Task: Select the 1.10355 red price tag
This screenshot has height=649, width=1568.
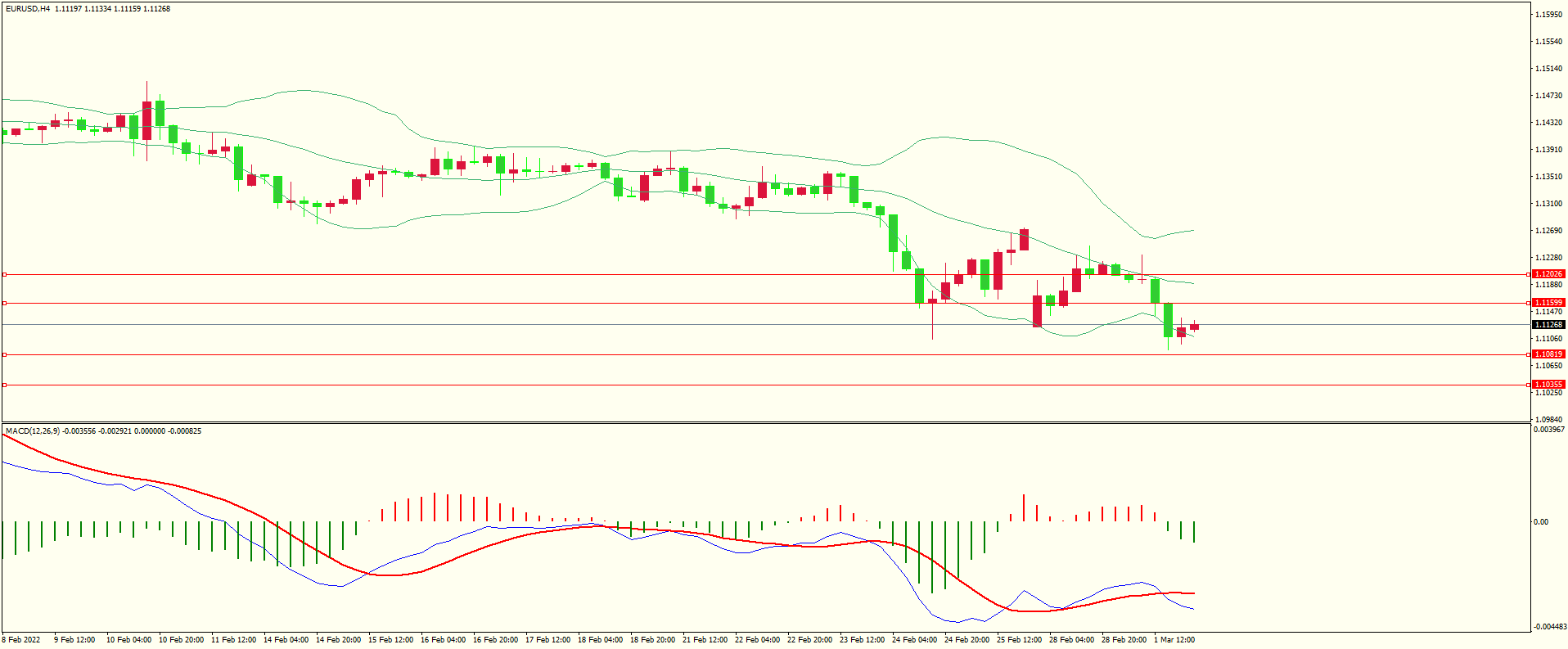Action: click(1548, 385)
